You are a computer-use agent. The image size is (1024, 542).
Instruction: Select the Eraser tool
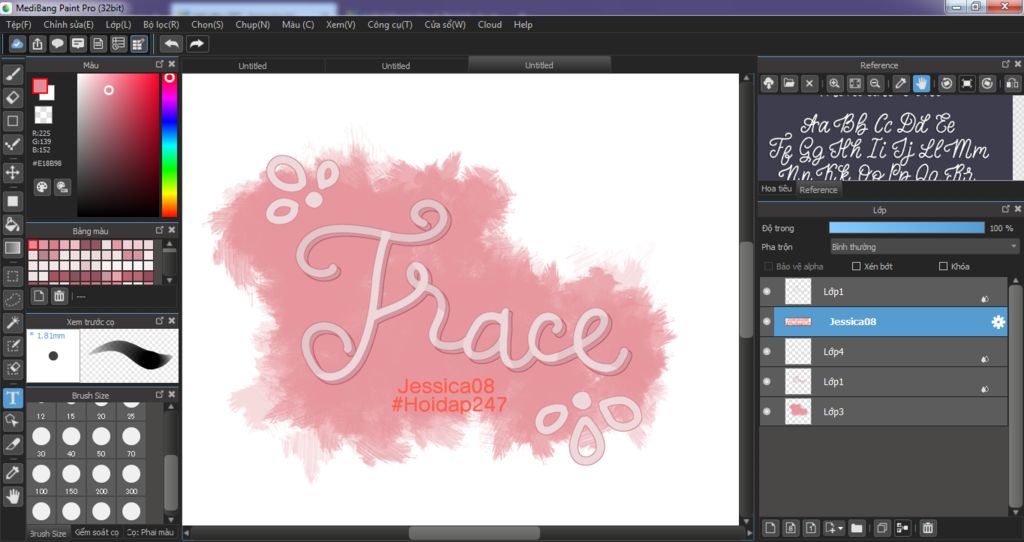12,97
